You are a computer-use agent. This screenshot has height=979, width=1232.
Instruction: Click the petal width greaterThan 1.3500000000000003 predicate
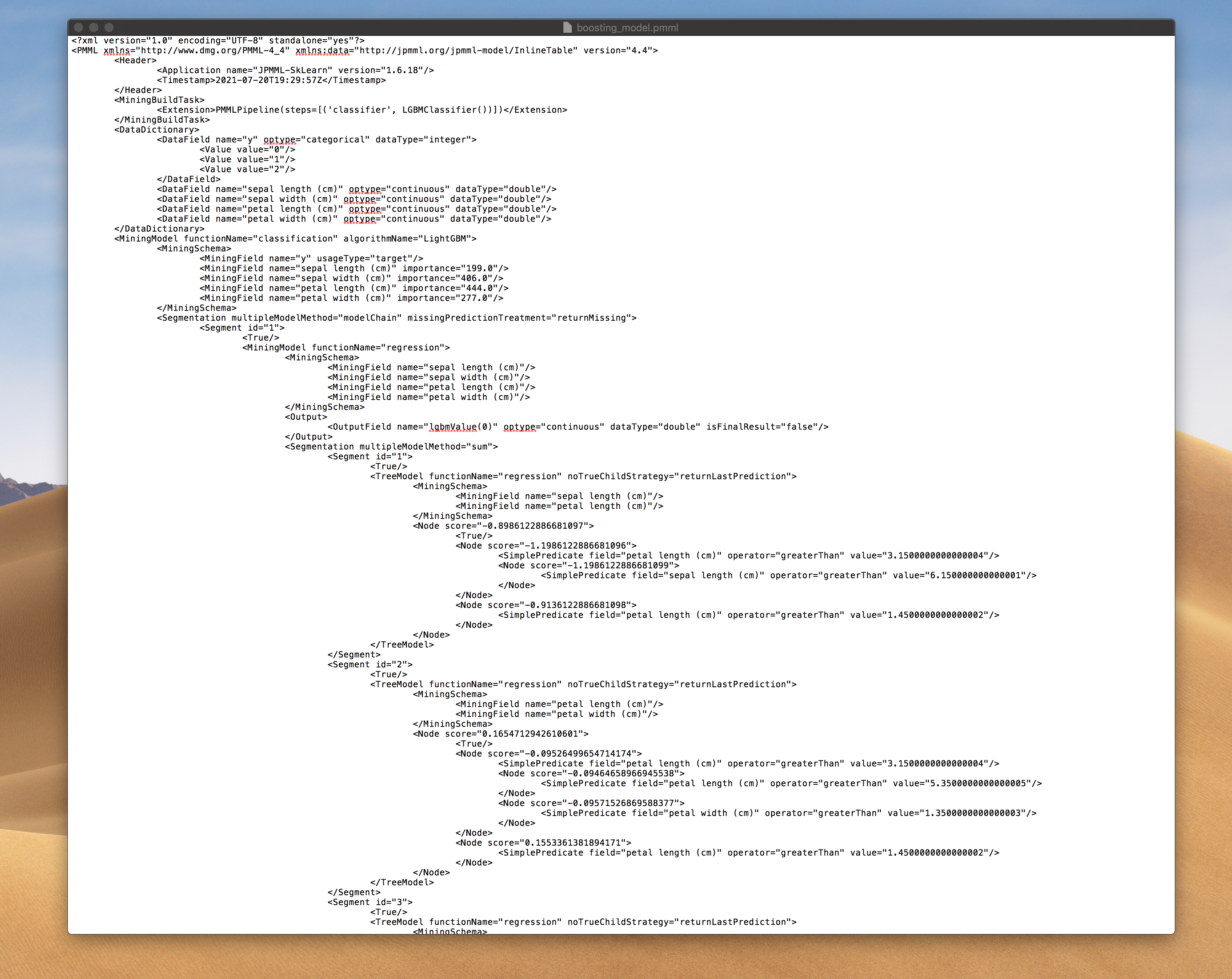[x=788, y=813]
